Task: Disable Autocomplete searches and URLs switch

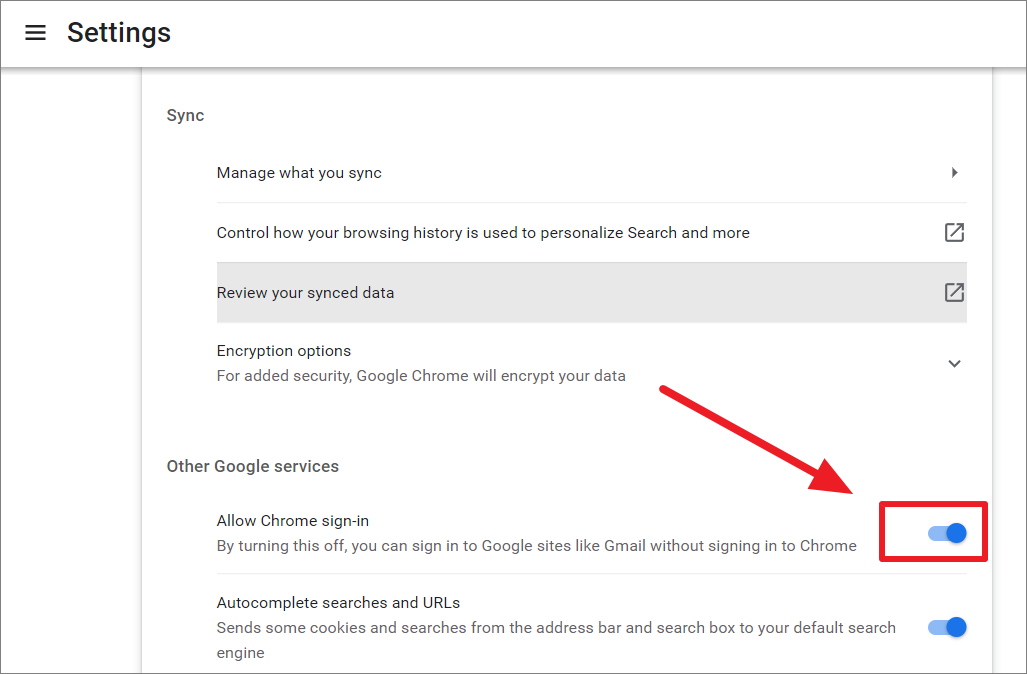Action: [x=947, y=627]
